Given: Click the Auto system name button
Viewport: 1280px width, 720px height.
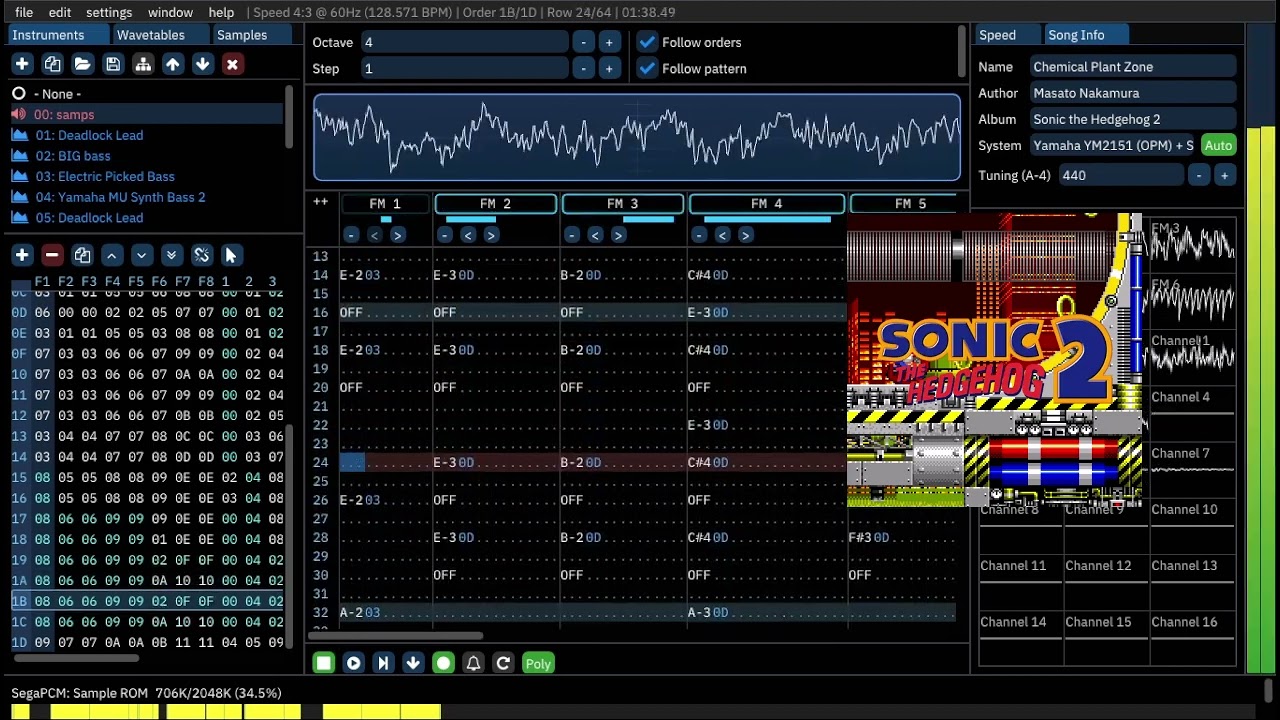Looking at the screenshot, I should point(1218,145).
